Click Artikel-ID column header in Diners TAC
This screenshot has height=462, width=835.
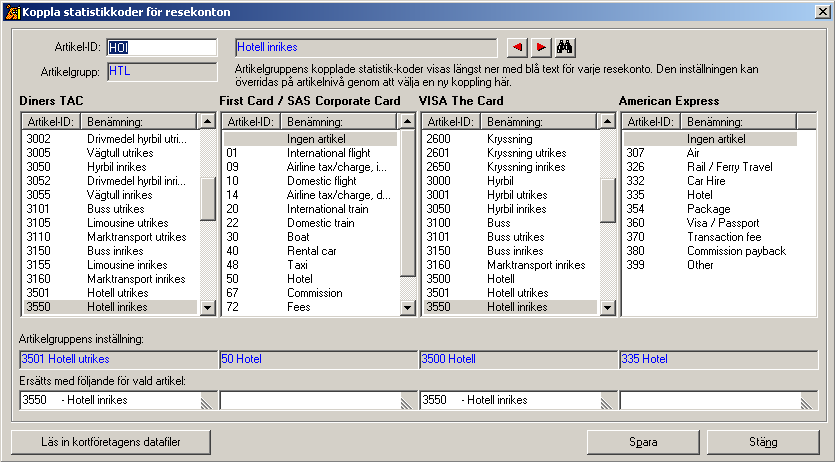tap(51, 122)
